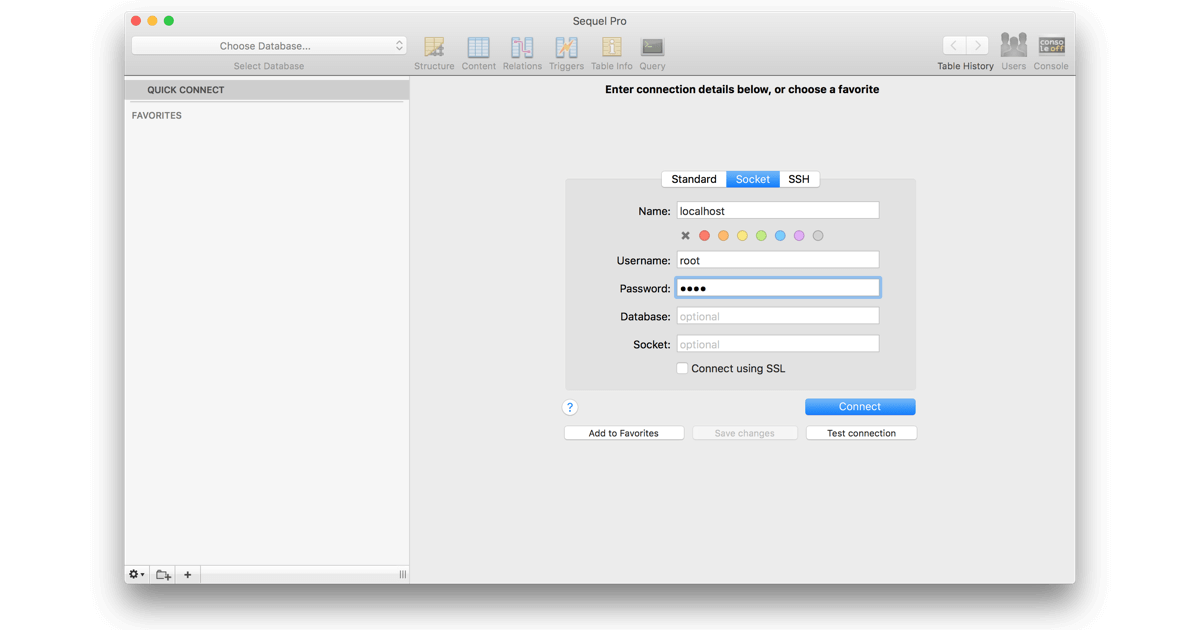Switch to the Socket connection tab
The height and width of the screenshot is (630, 1200).
point(753,179)
